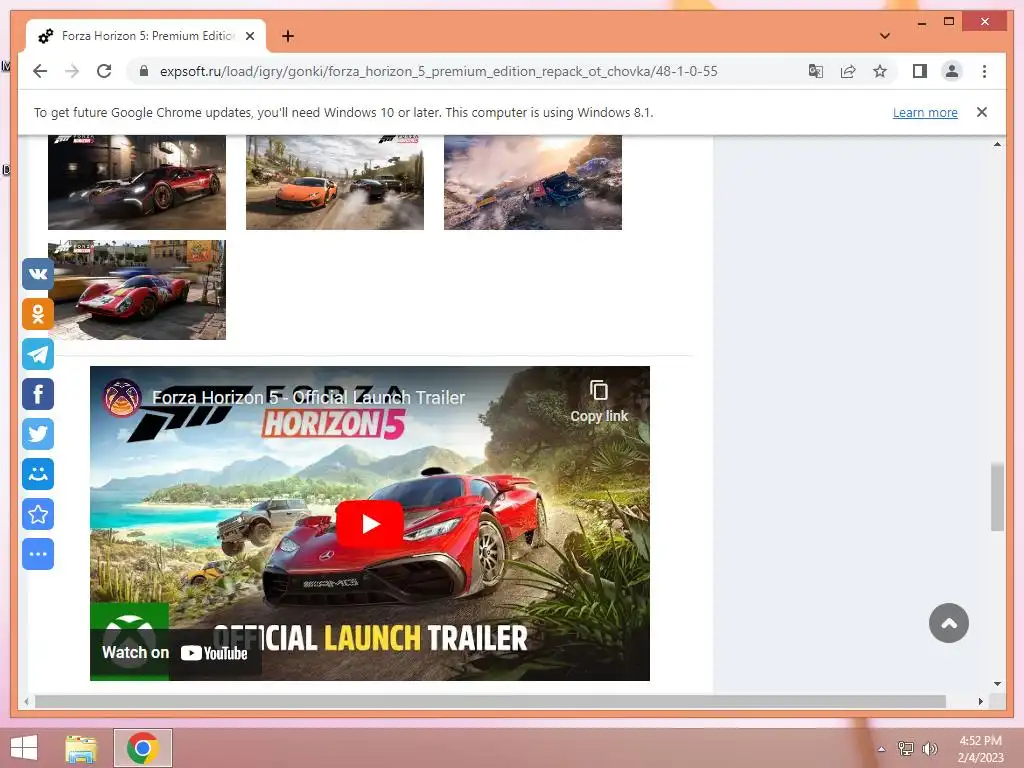1024x768 pixels.
Task: Open the volume tray icon
Action: pos(929,748)
